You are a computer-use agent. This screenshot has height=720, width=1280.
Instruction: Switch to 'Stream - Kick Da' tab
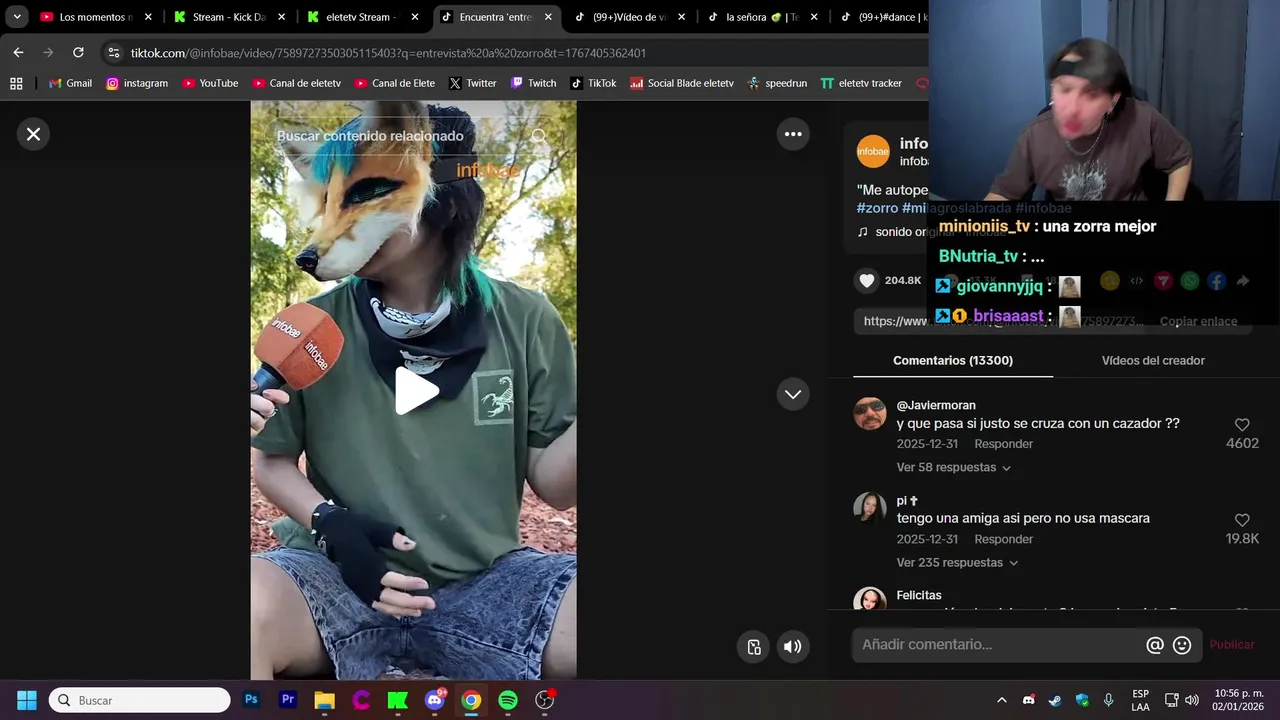click(228, 17)
